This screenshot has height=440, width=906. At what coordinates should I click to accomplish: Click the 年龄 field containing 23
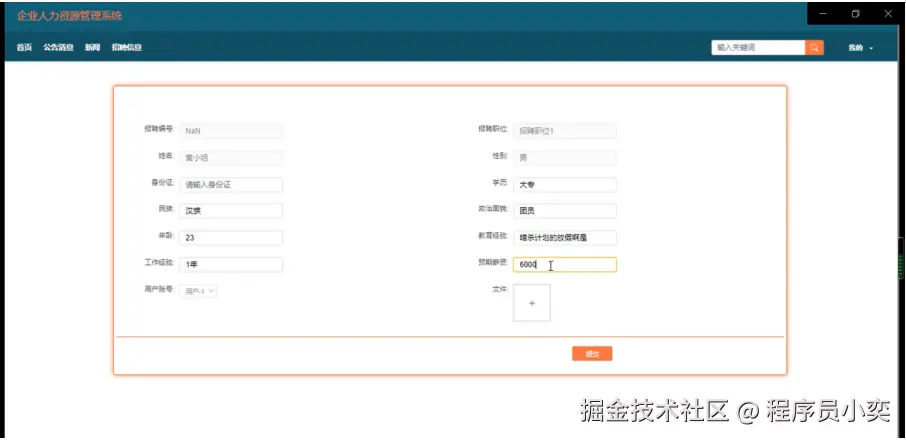(231, 238)
